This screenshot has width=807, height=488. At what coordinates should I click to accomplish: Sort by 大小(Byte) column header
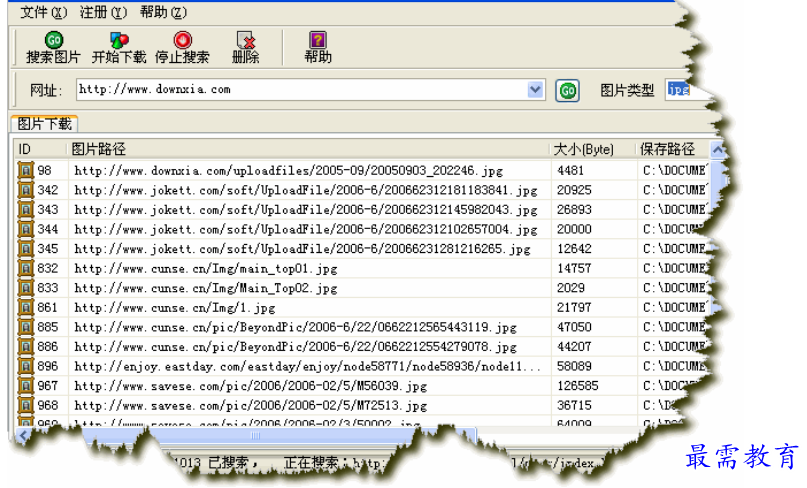pyautogui.click(x=584, y=149)
